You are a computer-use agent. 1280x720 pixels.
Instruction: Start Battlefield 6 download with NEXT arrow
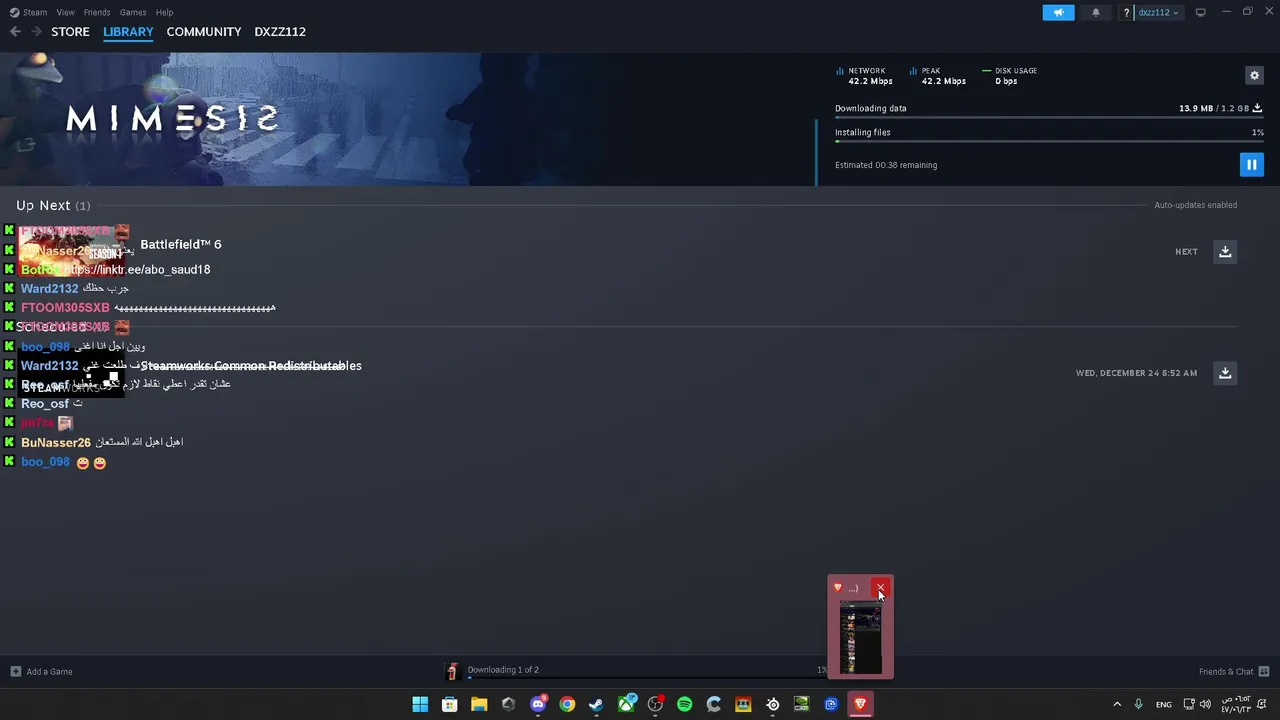[x=1225, y=251]
